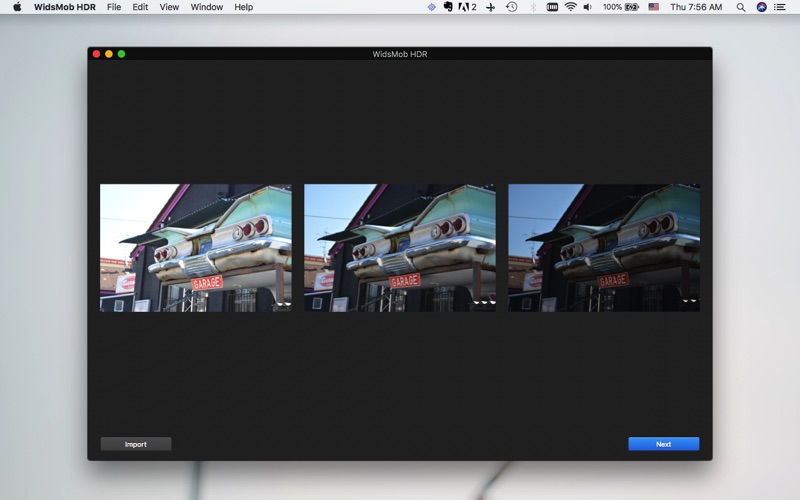Open the Edit menu

point(140,7)
